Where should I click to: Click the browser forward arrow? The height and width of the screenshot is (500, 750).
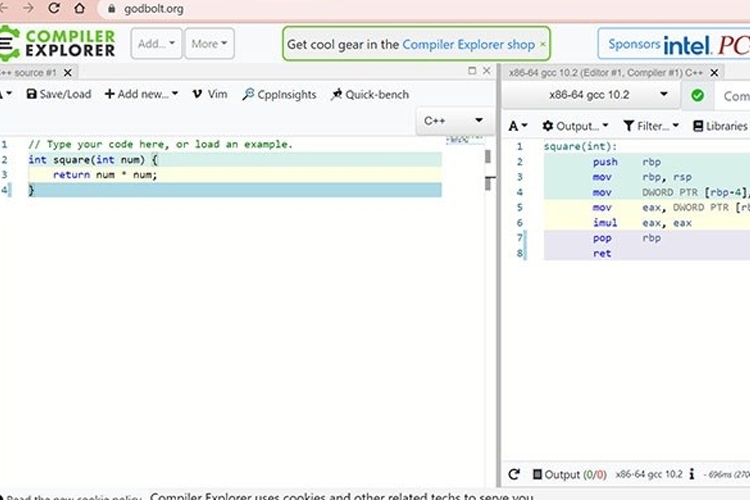[x=28, y=8]
